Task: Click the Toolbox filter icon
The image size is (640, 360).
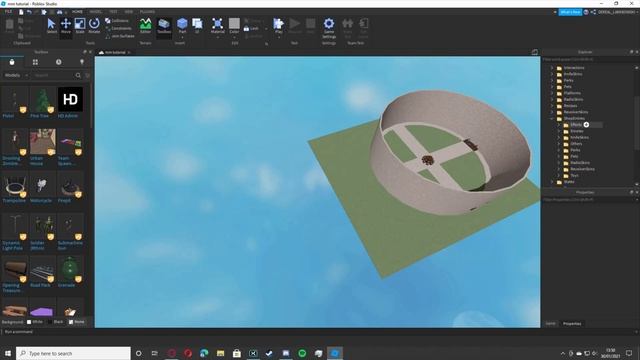Action: pos(87,75)
